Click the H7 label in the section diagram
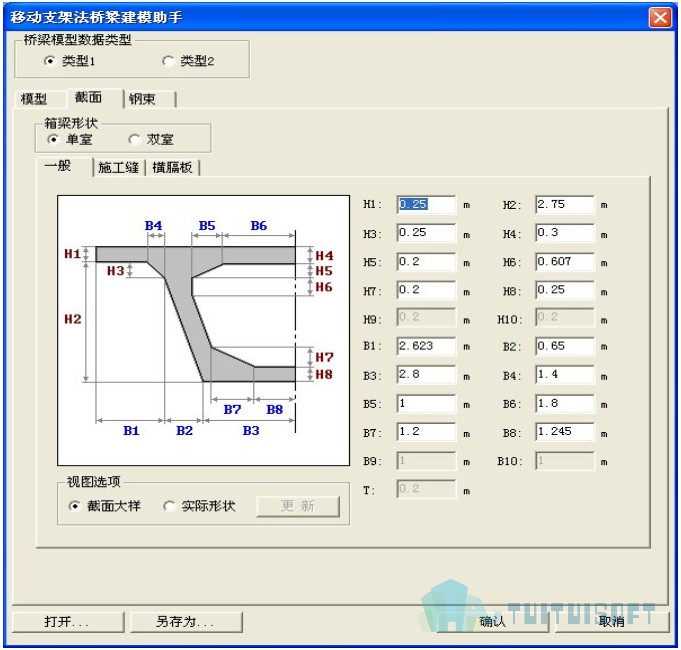The width and height of the screenshot is (681, 650). click(324, 357)
